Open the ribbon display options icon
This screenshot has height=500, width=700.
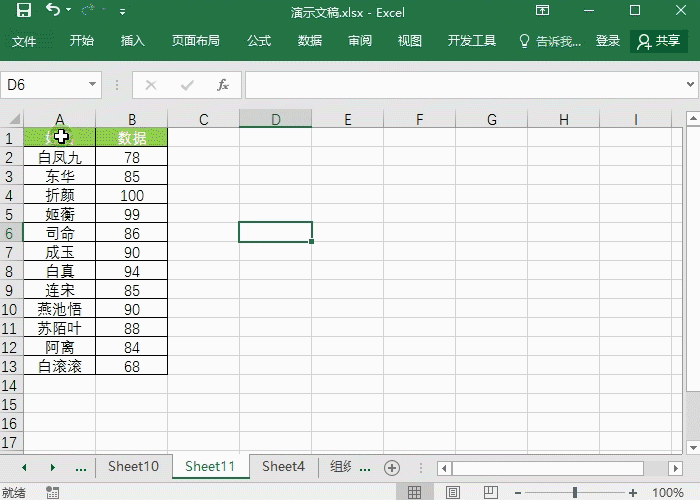pos(543,11)
